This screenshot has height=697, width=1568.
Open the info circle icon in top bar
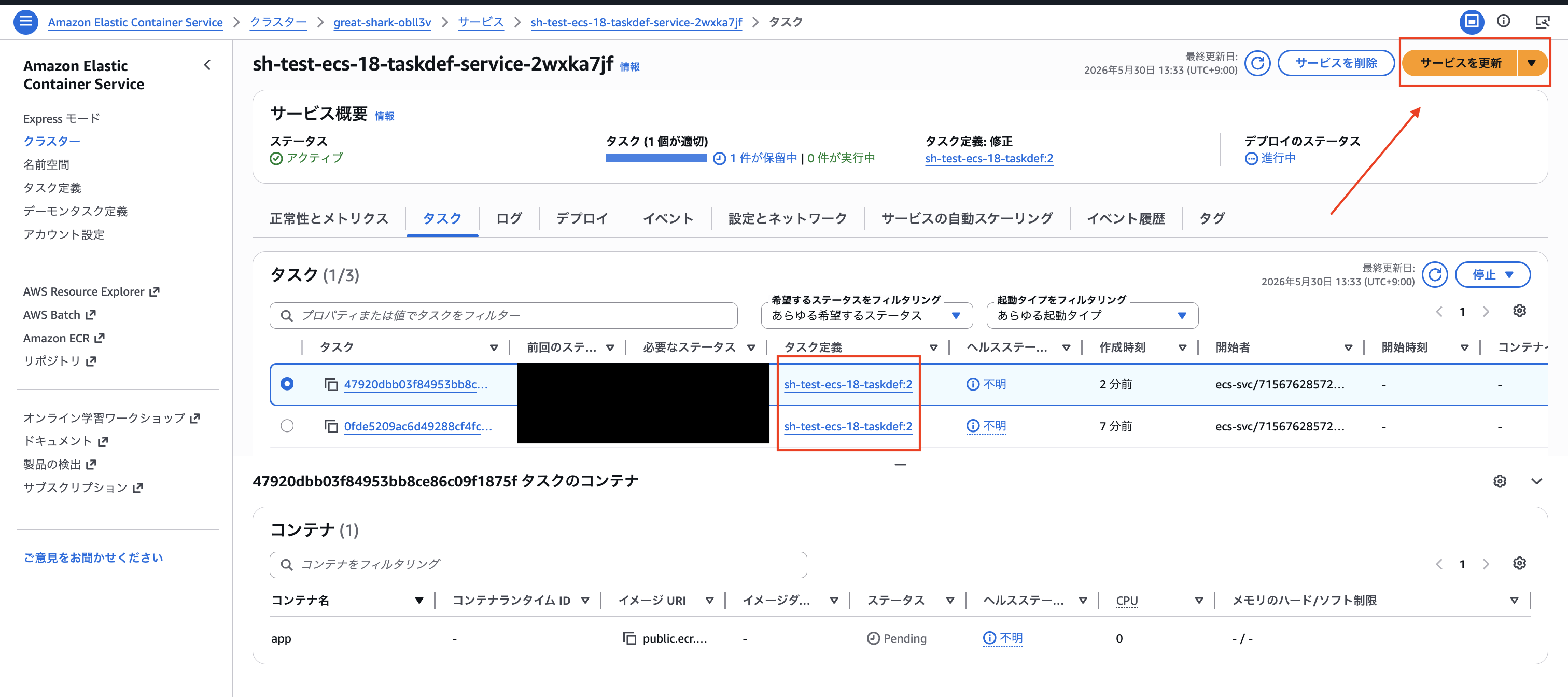tap(1504, 21)
